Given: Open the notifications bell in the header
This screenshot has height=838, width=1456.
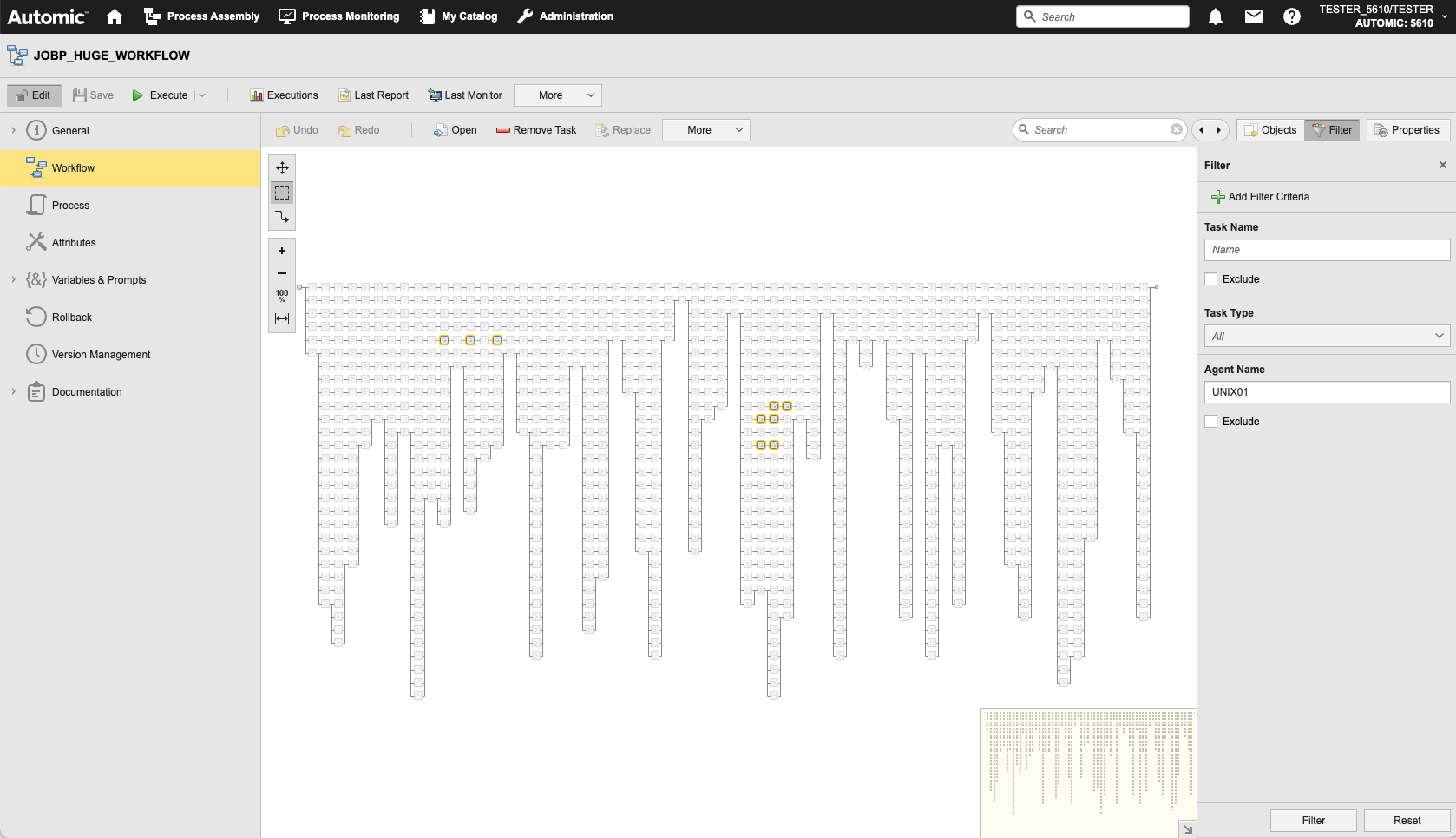Looking at the screenshot, I should click(1216, 16).
